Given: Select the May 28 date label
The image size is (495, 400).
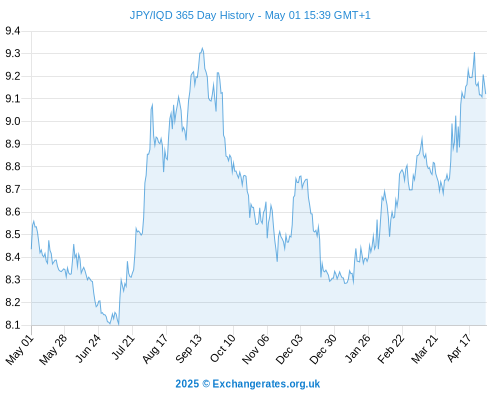Looking at the screenshot, I should coord(53,349).
